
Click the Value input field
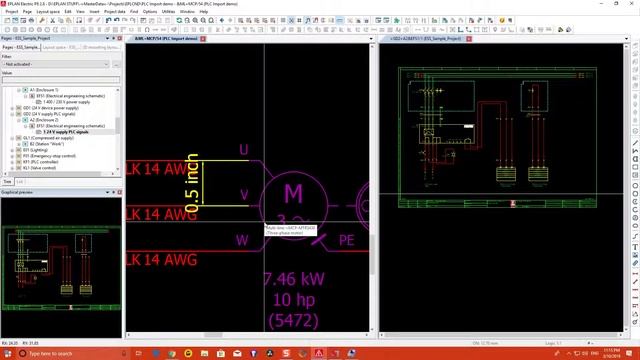coord(61,80)
